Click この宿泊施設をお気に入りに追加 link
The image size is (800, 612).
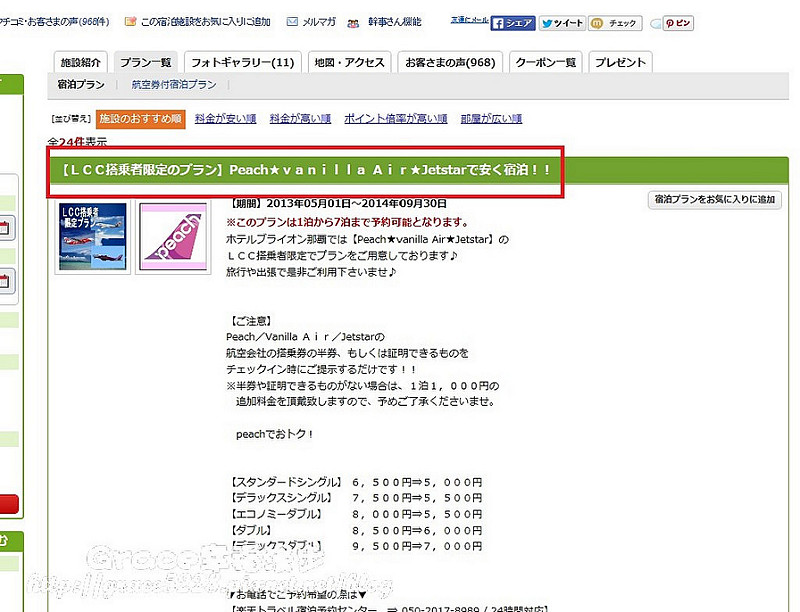[x=206, y=22]
